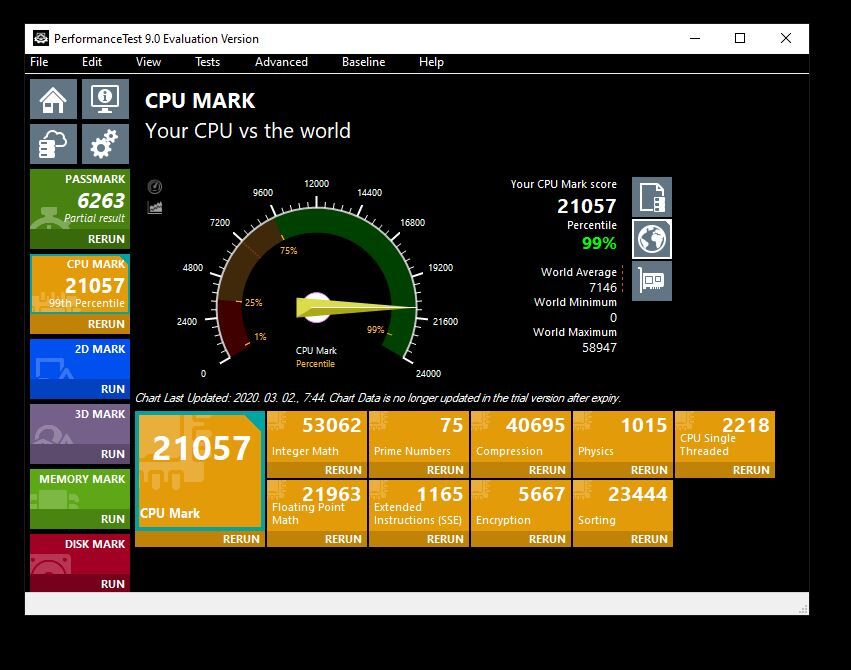Screen dimensions: 851x670
Task: Select the Physics 1015 tile
Action: pyautogui.click(x=623, y=437)
